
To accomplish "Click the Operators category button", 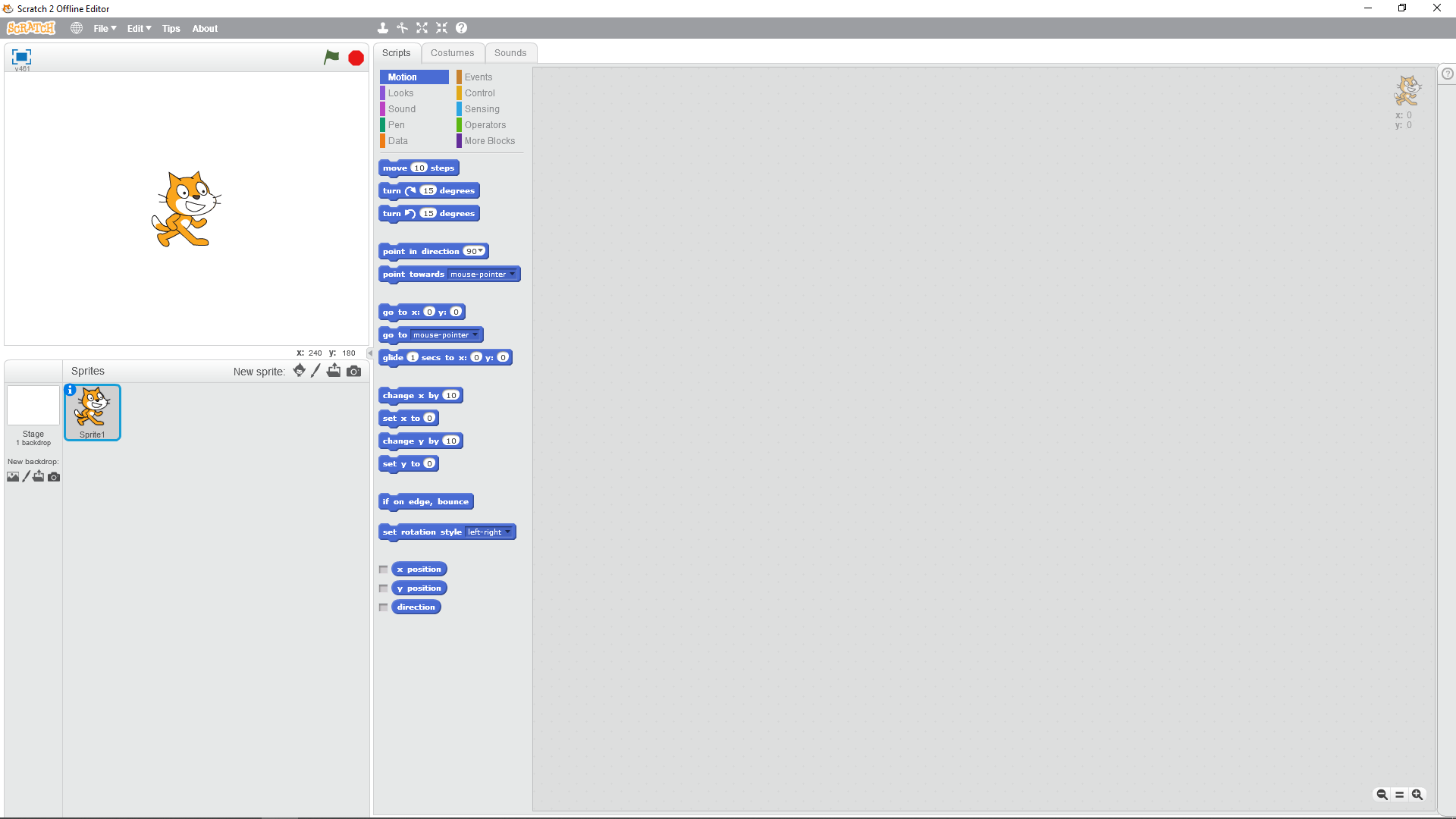I will point(485,124).
